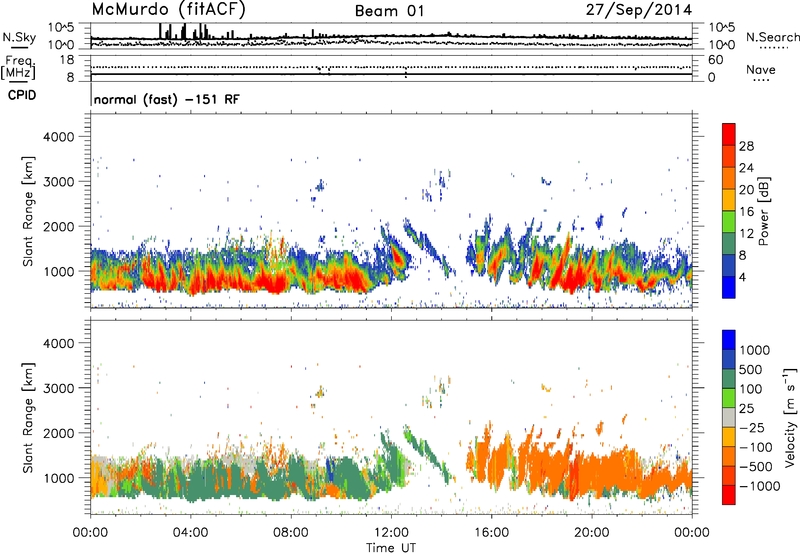The image size is (800, 554).
Task: Click the Time UT axis label
Action: [x=391, y=548]
